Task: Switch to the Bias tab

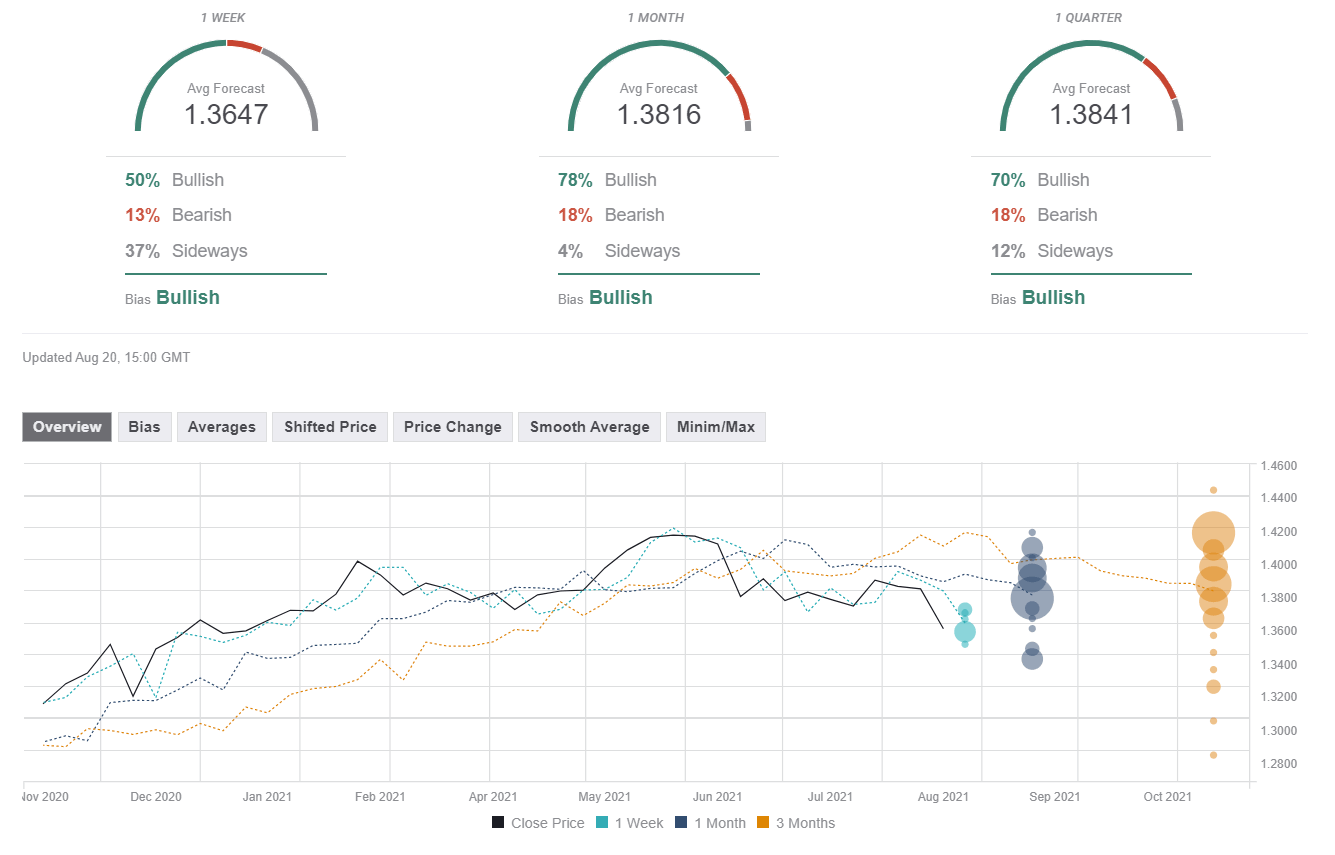Action: click(144, 427)
